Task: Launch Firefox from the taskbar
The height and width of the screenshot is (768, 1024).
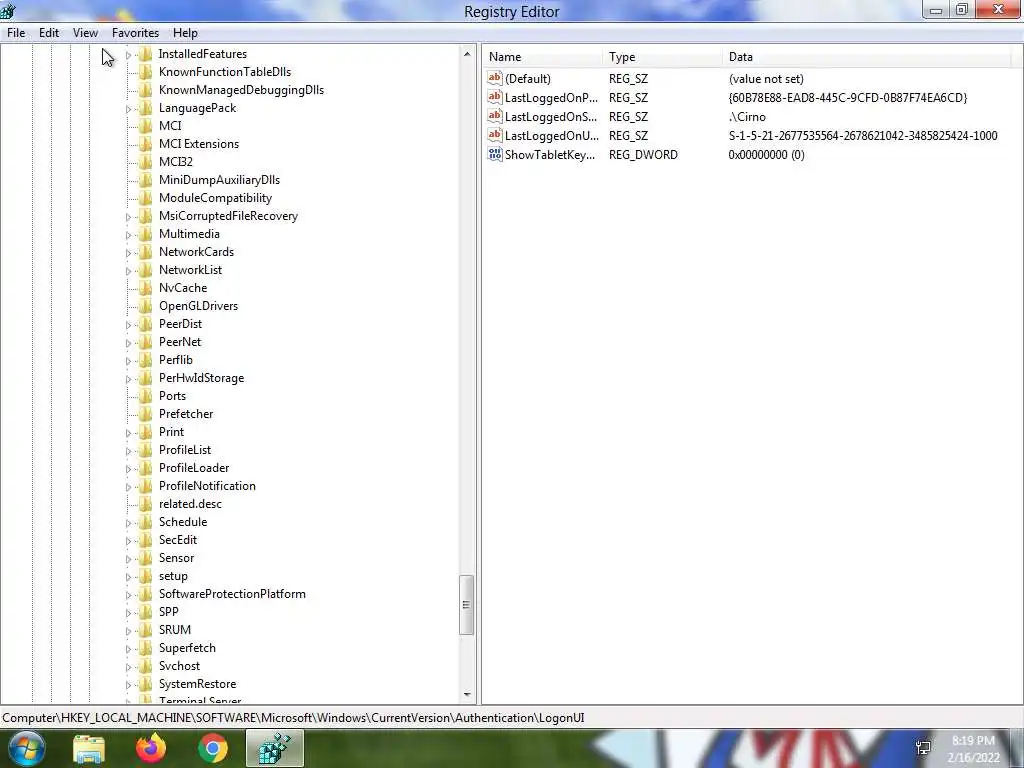Action: [151, 748]
